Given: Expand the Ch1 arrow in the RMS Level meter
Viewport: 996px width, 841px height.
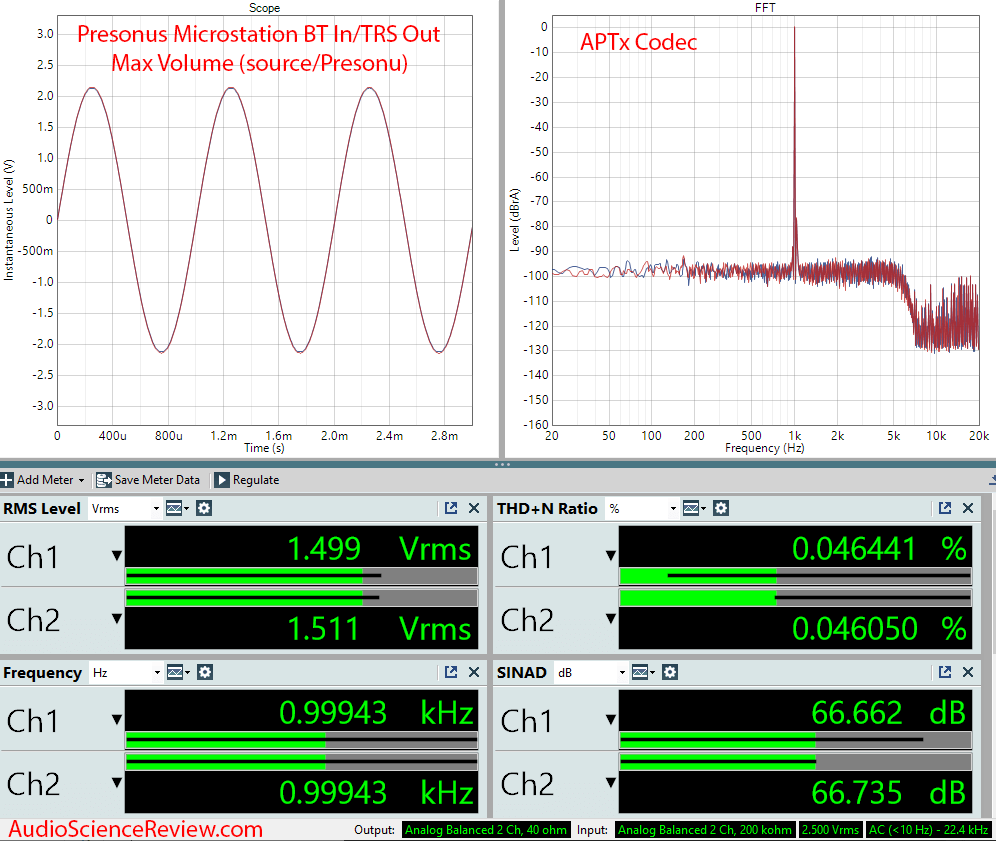Looking at the screenshot, I should (117, 556).
